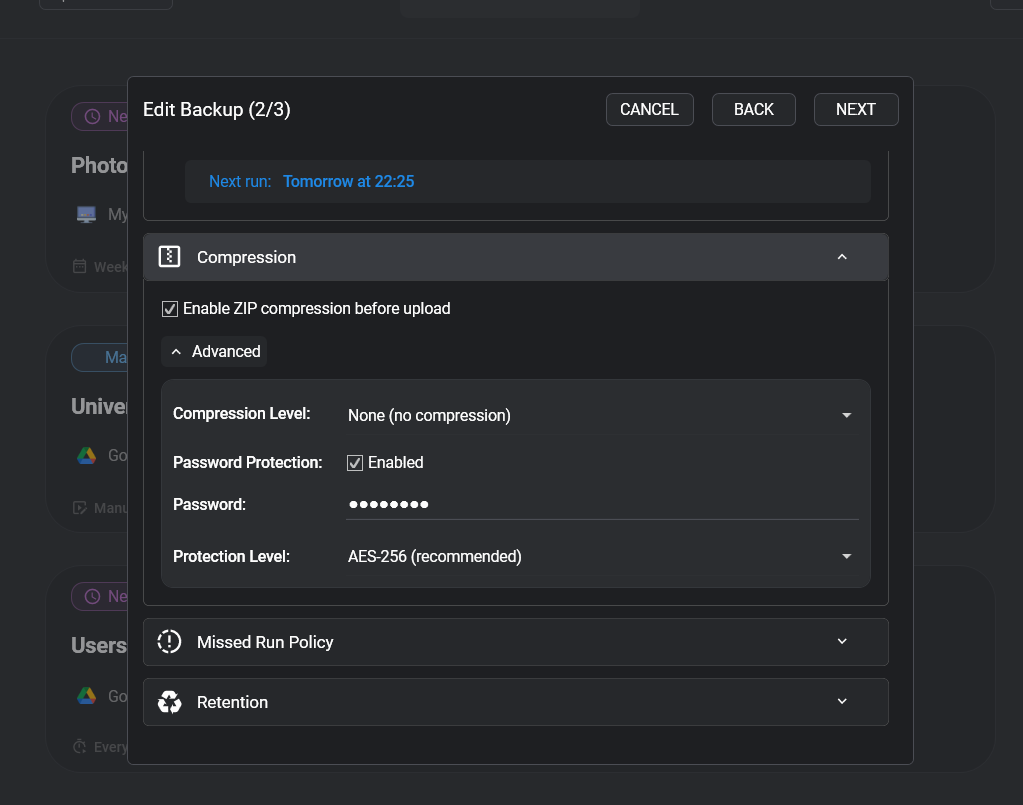Screen dimensions: 1023x805
Task: Click the Compression Level dropdown arrow
Action: click(846, 416)
